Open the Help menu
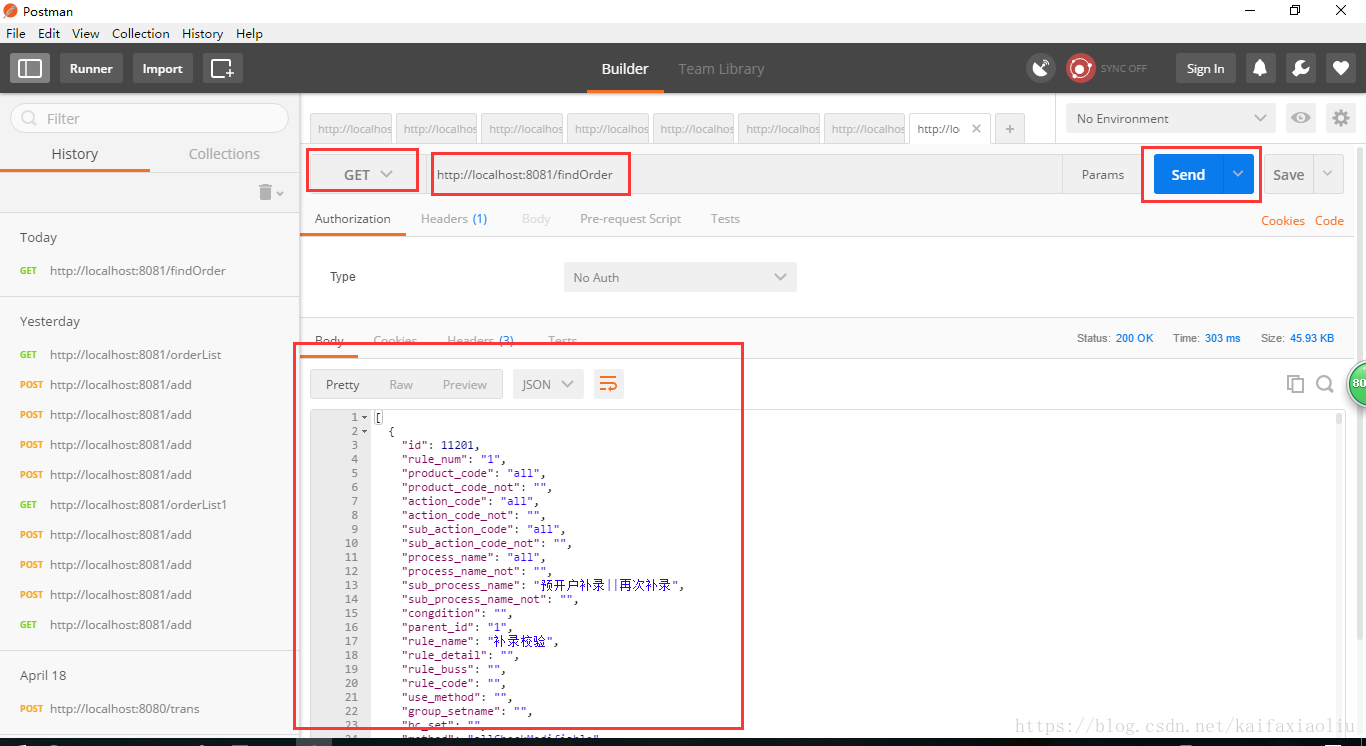 coord(249,33)
